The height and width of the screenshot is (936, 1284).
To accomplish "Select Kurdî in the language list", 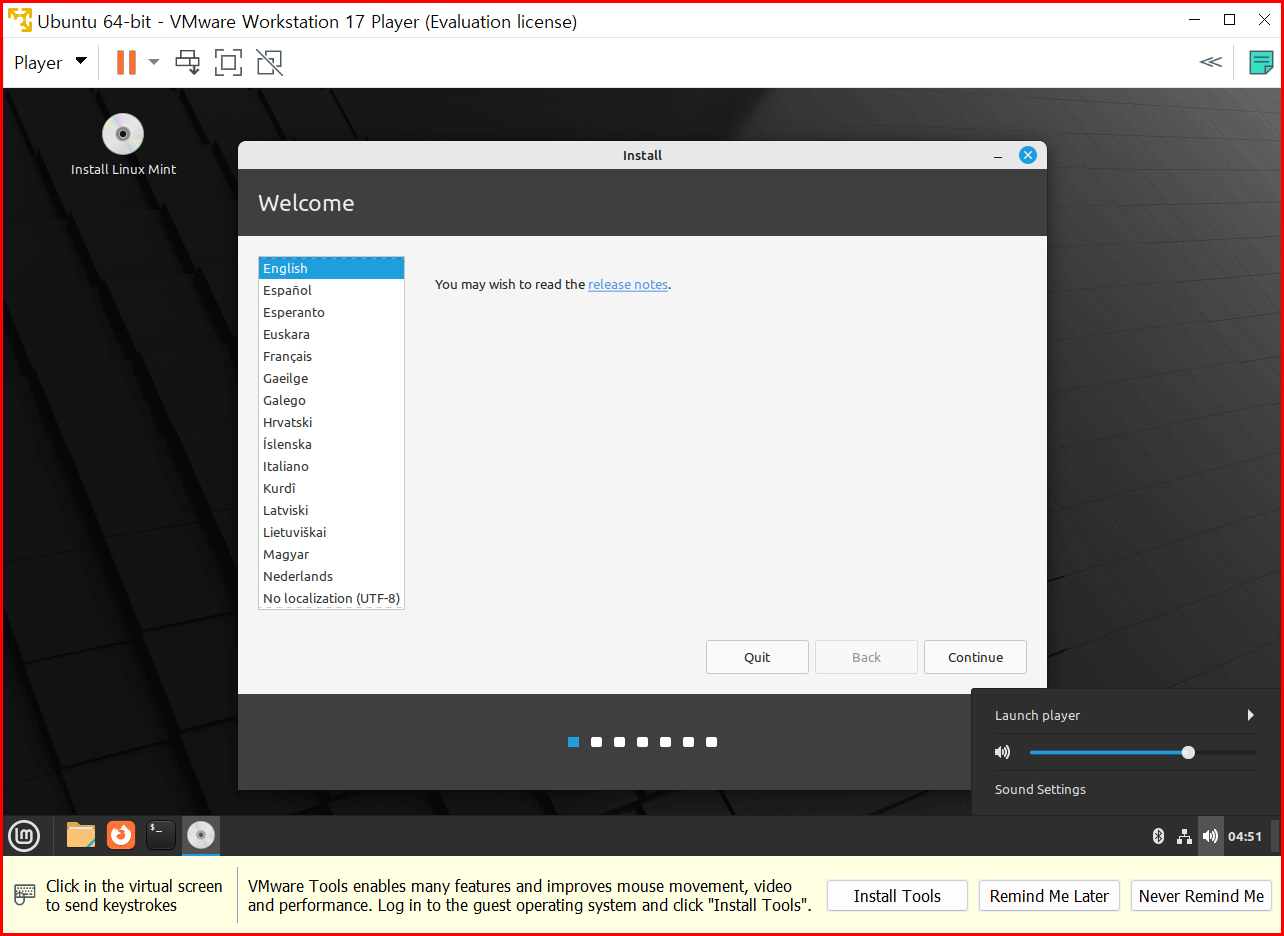I will click(331, 488).
